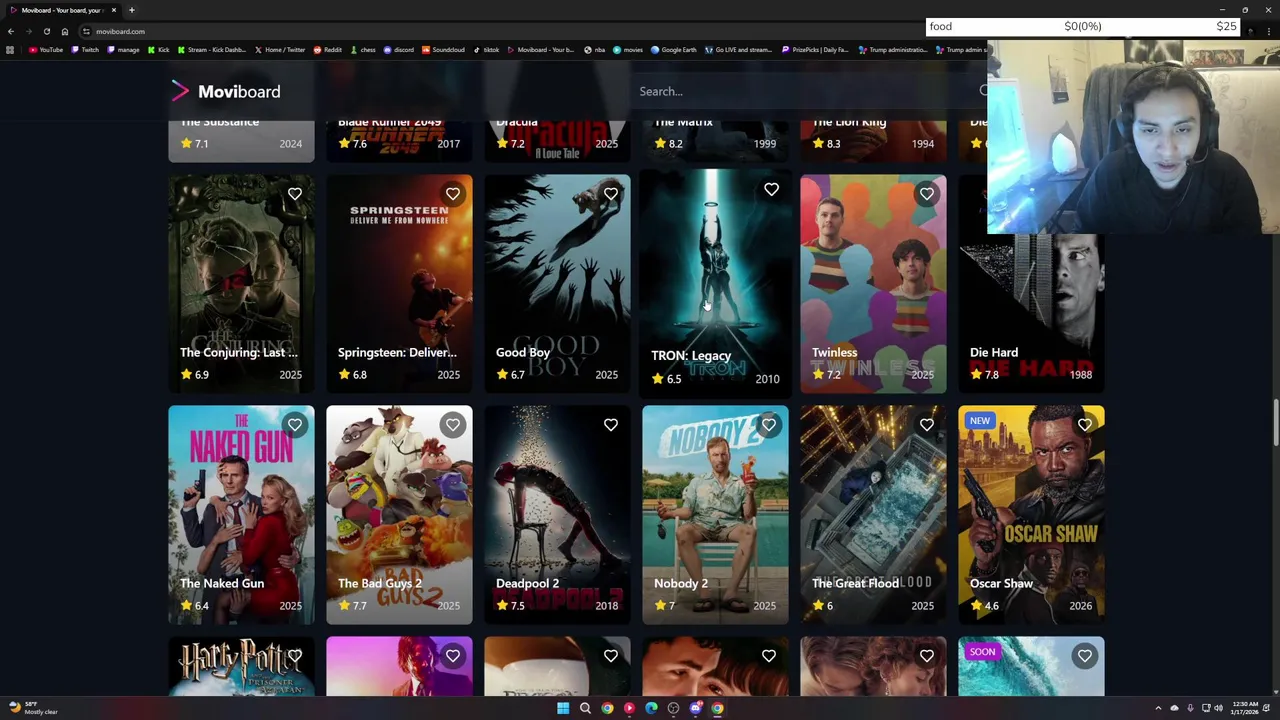This screenshot has height=720, width=1280.
Task: Open OBS Studio from the taskbar
Action: click(673, 708)
